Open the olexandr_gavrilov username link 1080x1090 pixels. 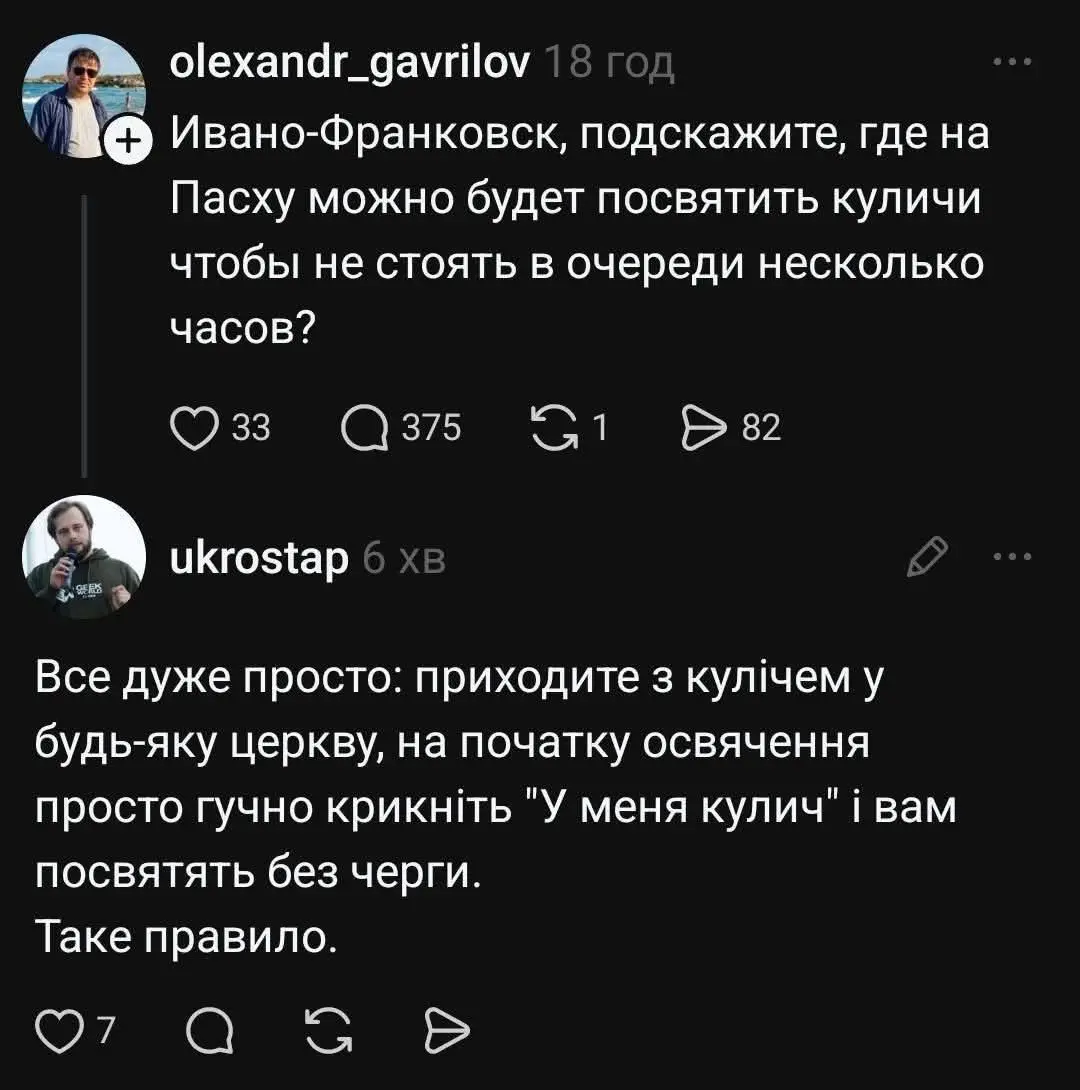point(352,66)
